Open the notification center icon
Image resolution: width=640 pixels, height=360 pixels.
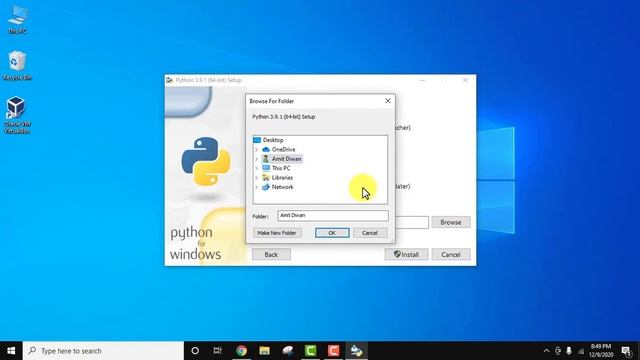[x=627, y=351]
